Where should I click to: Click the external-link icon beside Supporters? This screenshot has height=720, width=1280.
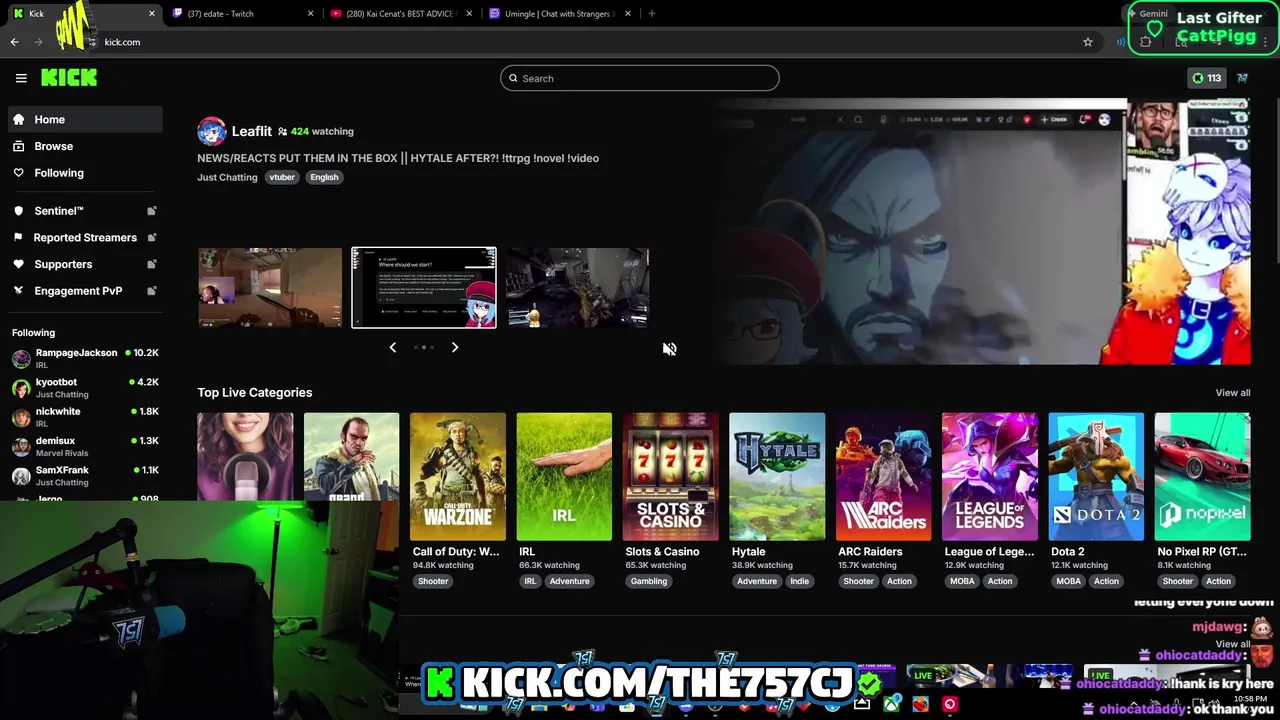pos(152,264)
